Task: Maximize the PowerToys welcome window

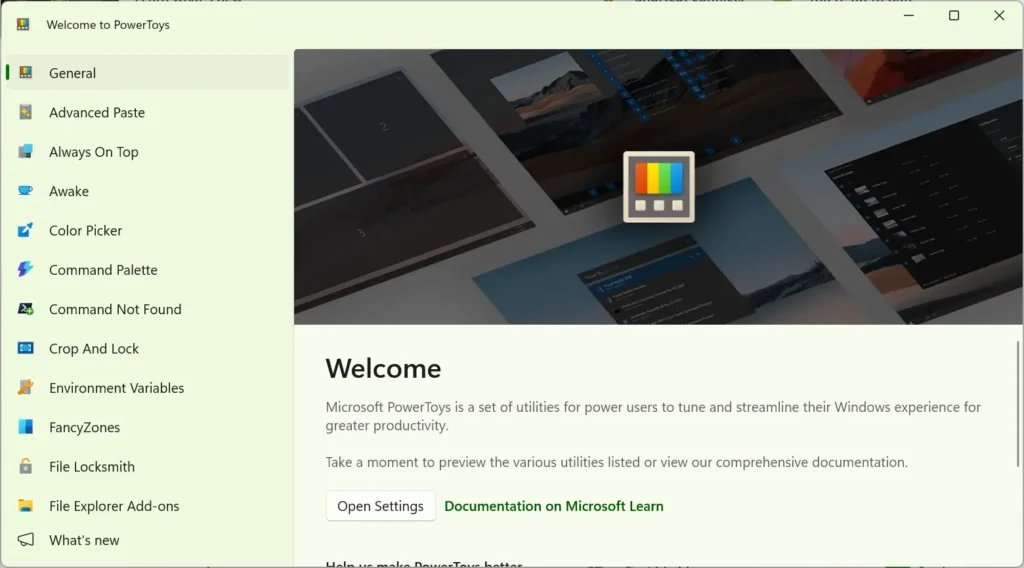Action: (x=953, y=16)
